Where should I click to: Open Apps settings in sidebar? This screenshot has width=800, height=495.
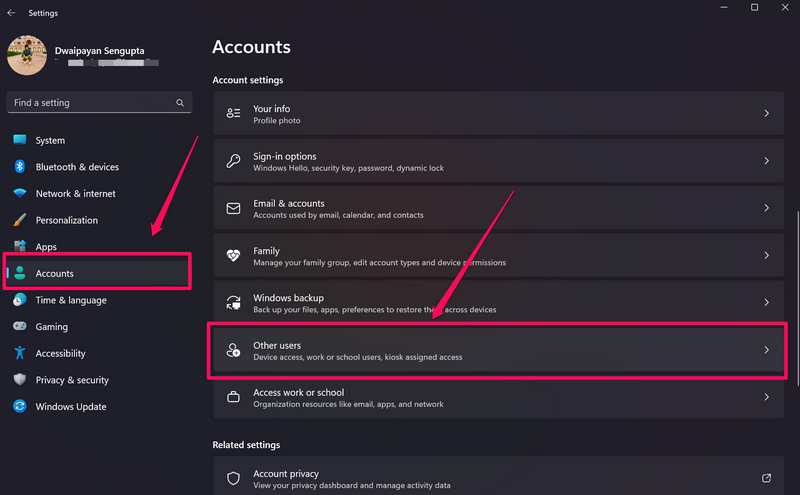(x=46, y=247)
